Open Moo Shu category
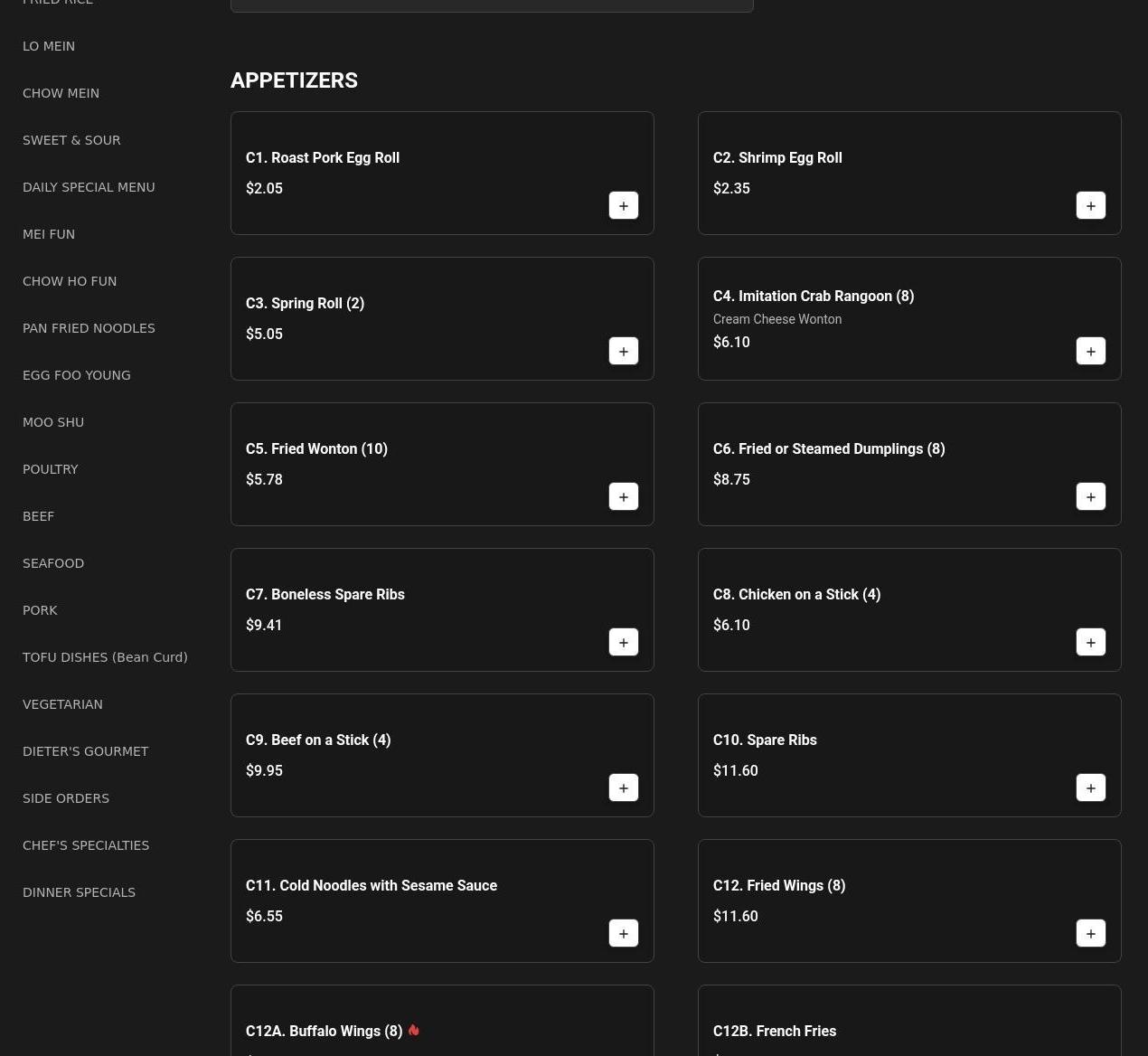 [x=53, y=422]
